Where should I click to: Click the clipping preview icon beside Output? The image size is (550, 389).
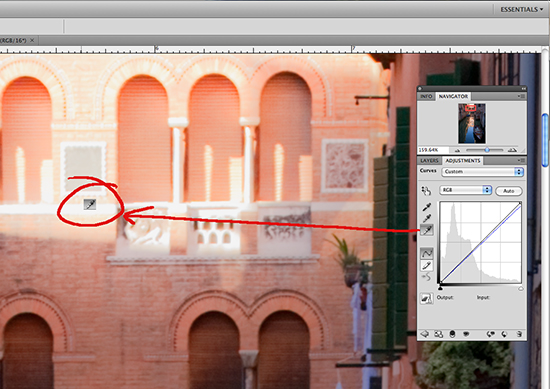426,299
